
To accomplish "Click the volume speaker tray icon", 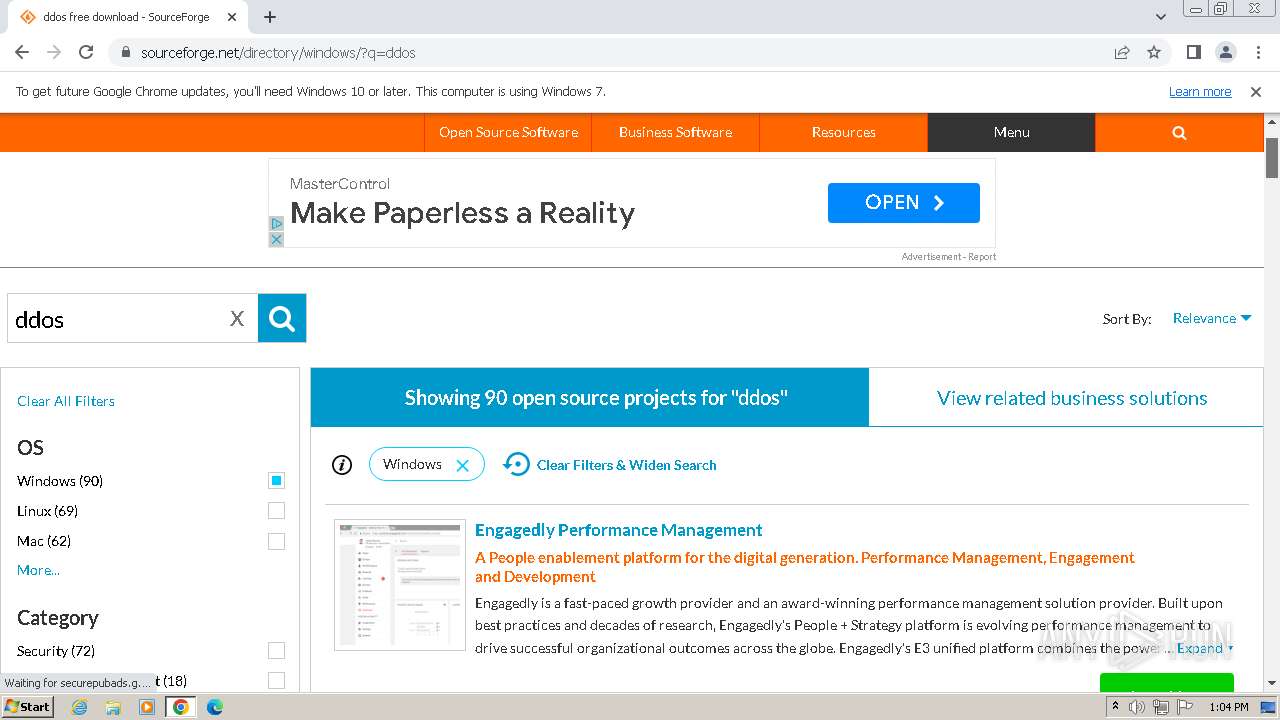I will 1137,707.
